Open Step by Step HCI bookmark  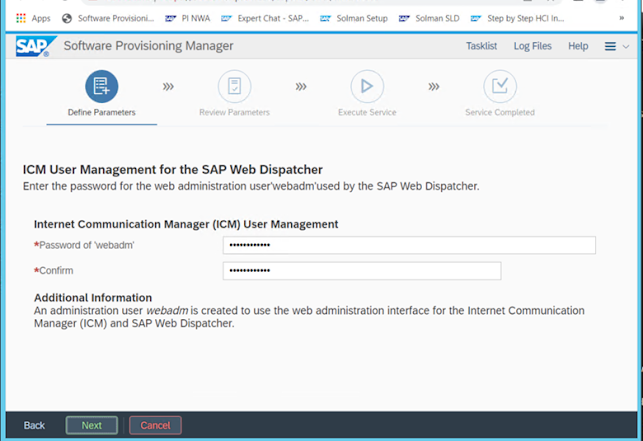518,18
